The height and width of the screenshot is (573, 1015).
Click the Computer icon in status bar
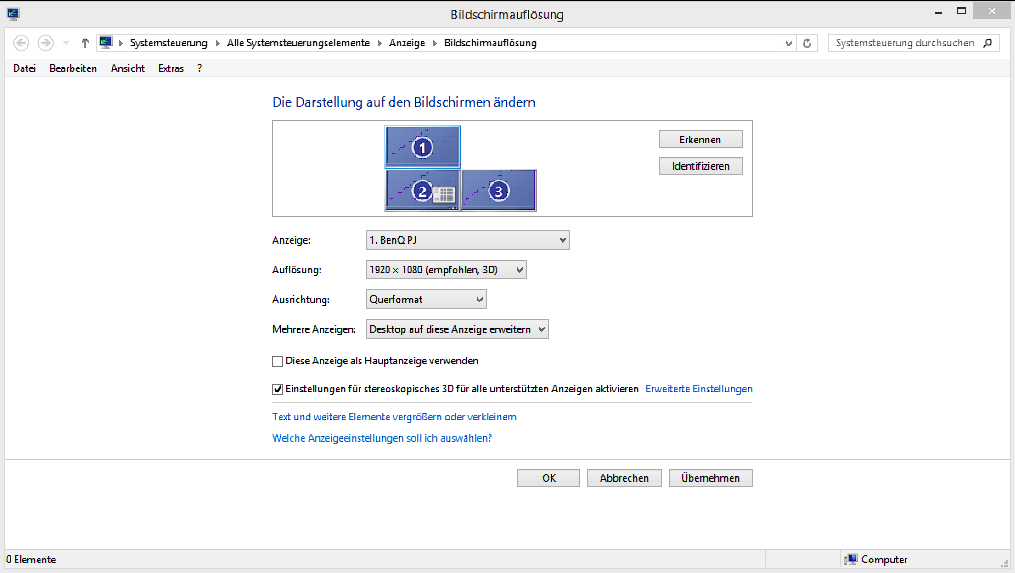point(851,559)
